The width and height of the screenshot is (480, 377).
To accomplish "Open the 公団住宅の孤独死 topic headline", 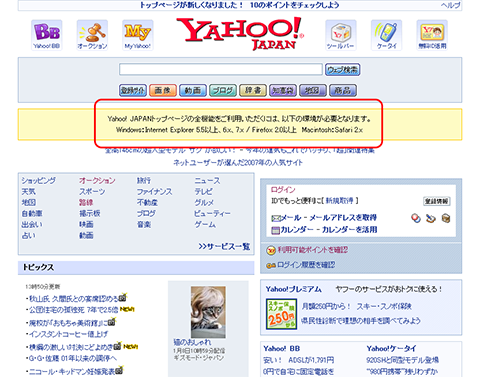I will tap(73, 310).
